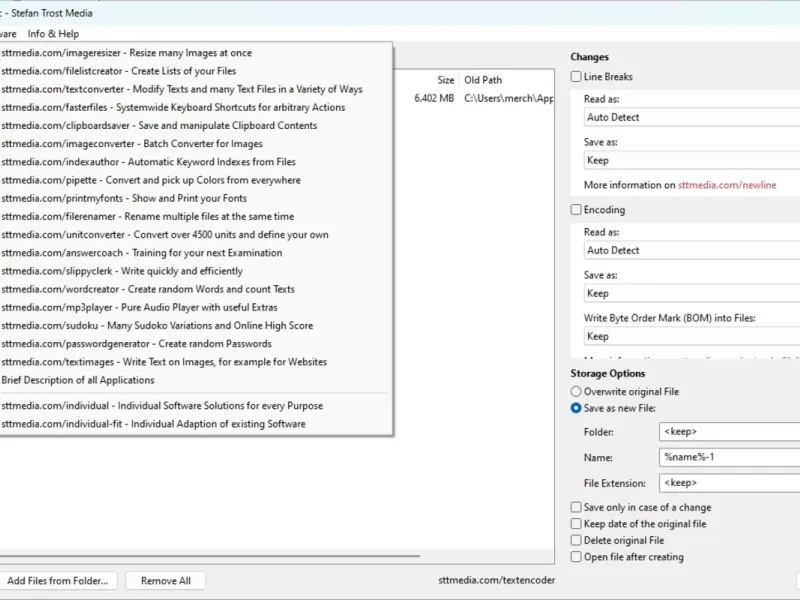Click the Remove All button
The height and width of the screenshot is (600, 800).
click(166, 581)
